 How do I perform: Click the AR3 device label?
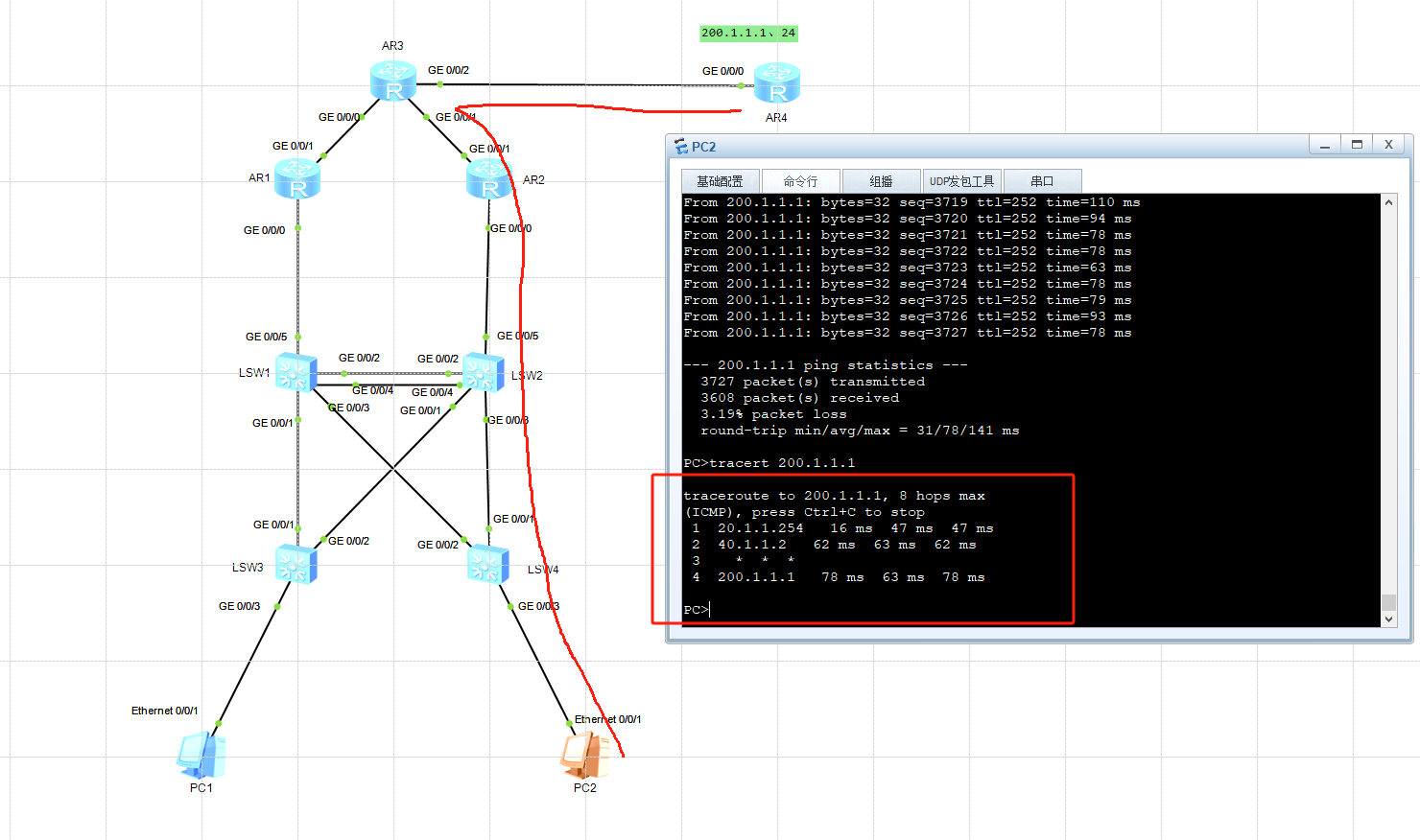coord(392,46)
